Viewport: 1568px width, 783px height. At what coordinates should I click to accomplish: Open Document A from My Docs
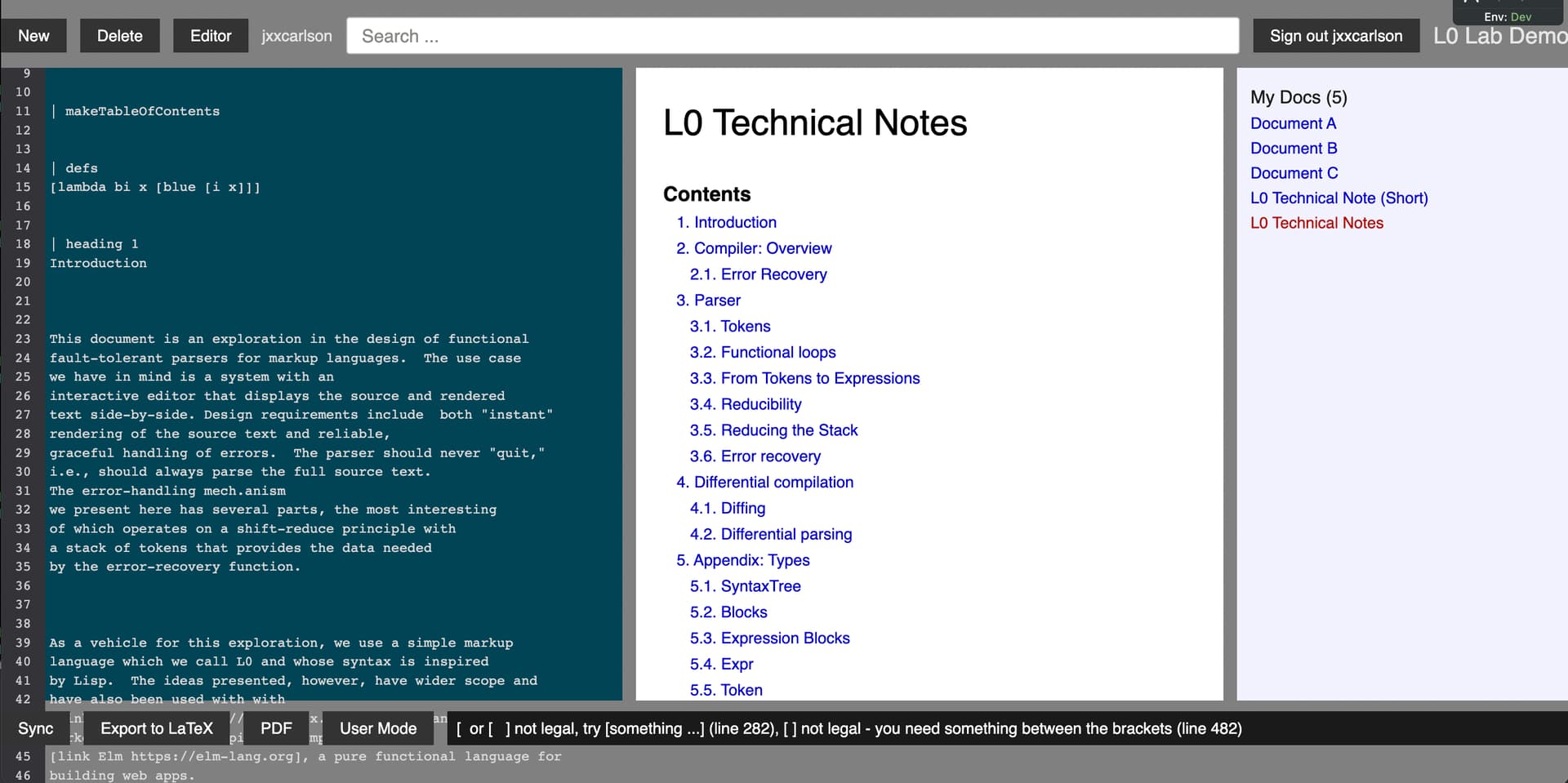pyautogui.click(x=1293, y=123)
